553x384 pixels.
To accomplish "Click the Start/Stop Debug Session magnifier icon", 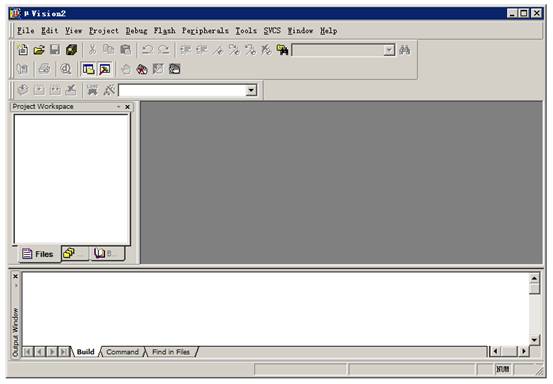I will (x=66, y=69).
